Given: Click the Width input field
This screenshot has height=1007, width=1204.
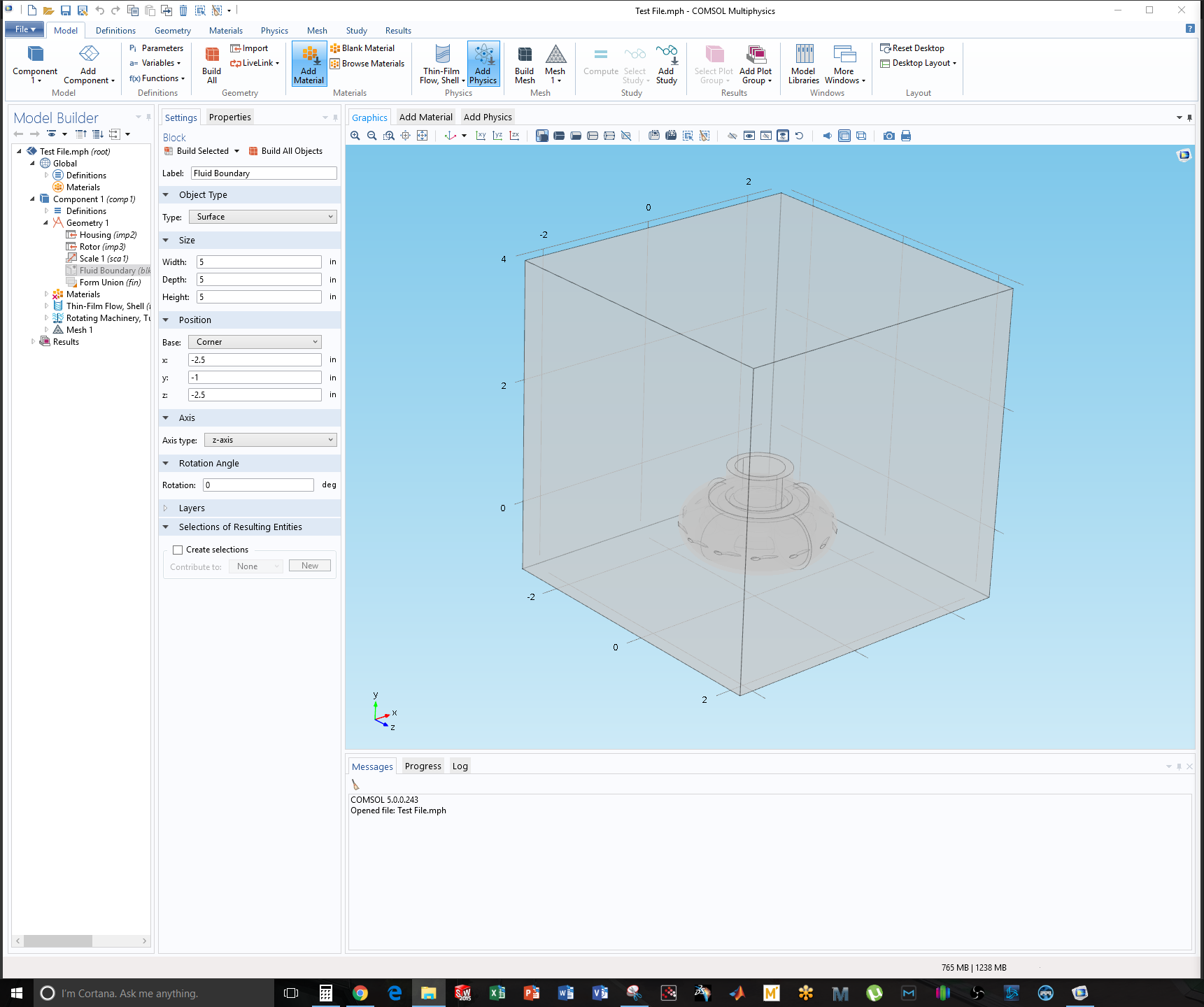Looking at the screenshot, I should tap(258, 262).
